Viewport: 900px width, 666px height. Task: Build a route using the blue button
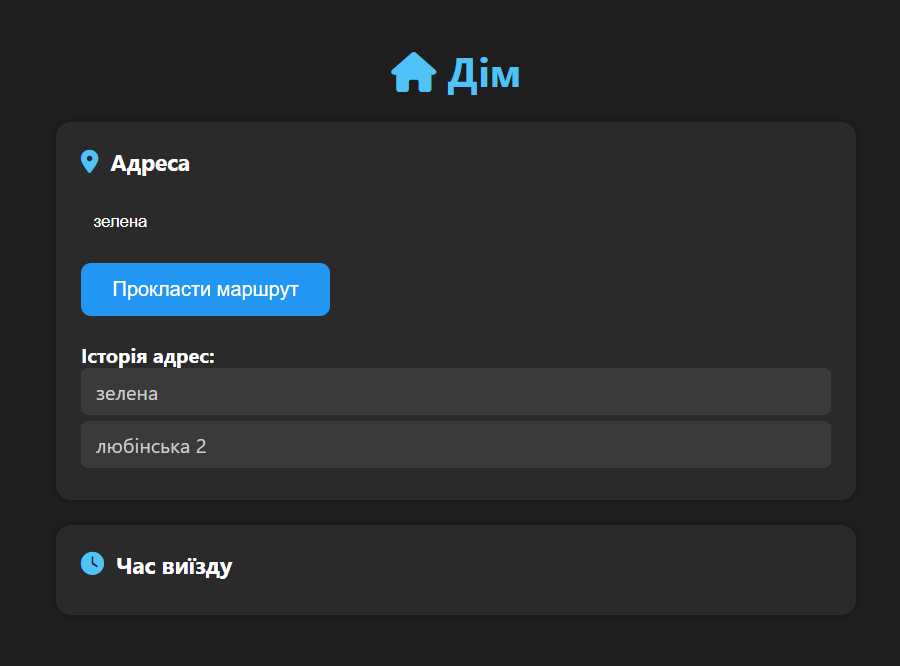(205, 289)
